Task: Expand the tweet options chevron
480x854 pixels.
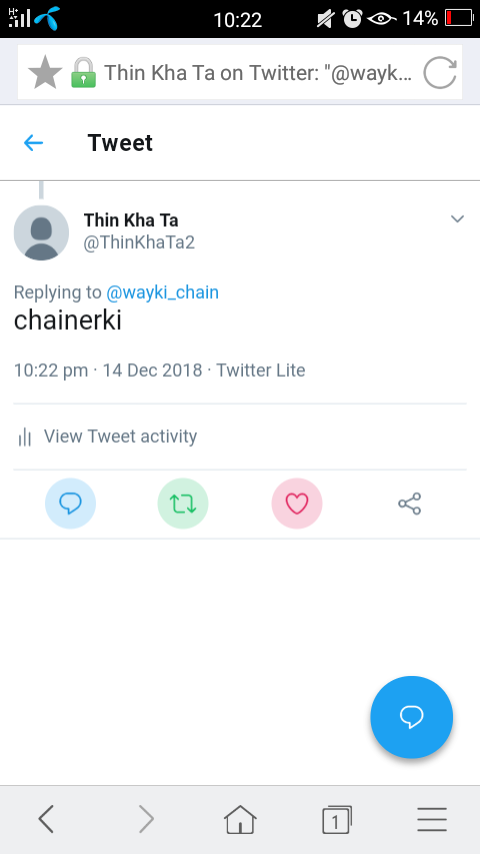Action: click(x=457, y=219)
